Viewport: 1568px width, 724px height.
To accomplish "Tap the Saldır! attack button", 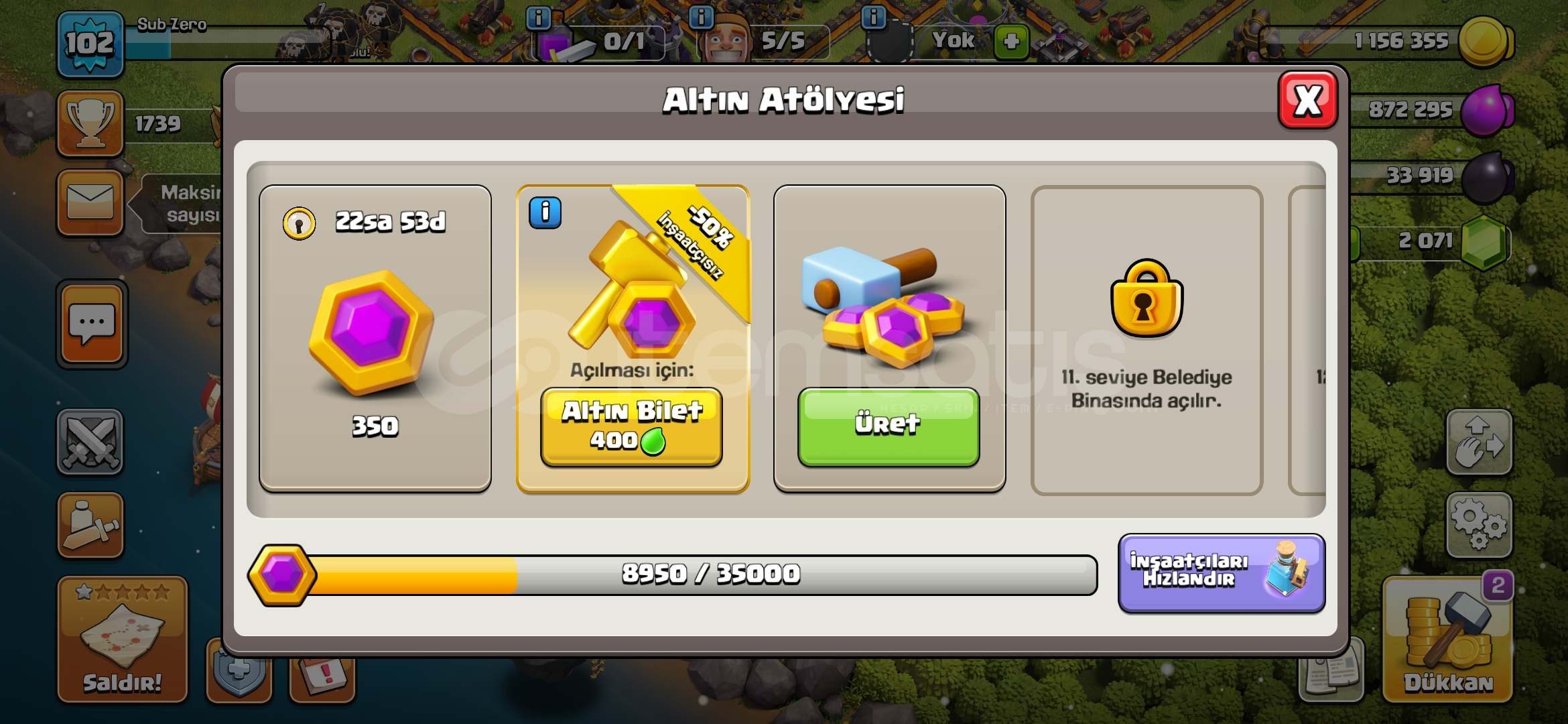I will (123, 639).
